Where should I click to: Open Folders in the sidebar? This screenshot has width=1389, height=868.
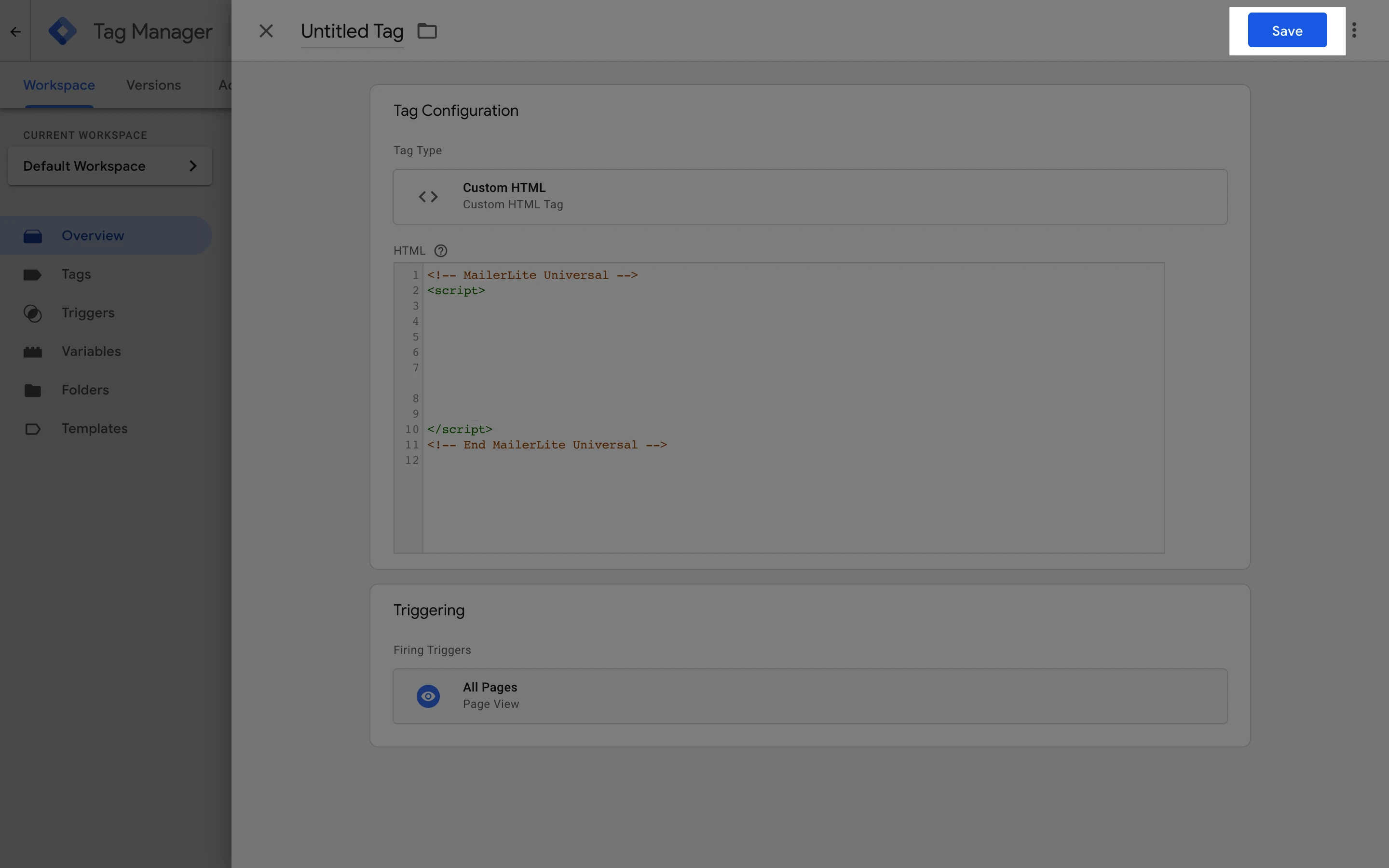click(x=85, y=390)
